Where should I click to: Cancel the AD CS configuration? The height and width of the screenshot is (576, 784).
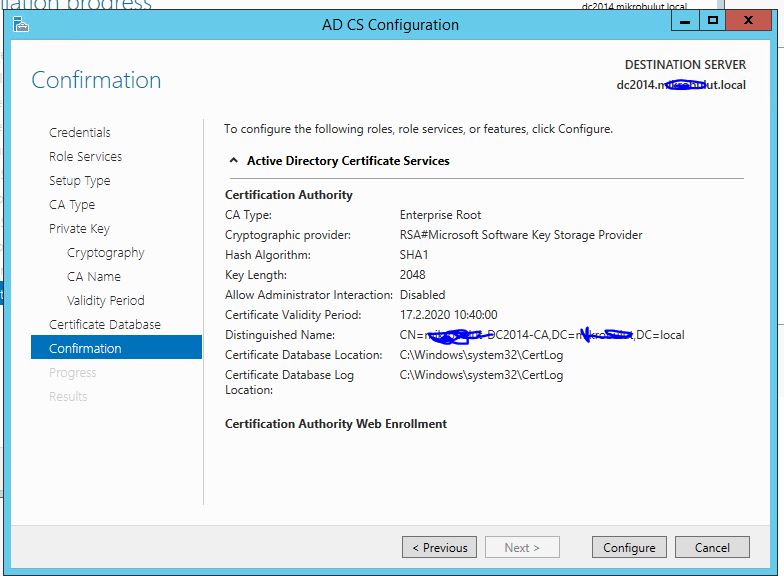[712, 548]
